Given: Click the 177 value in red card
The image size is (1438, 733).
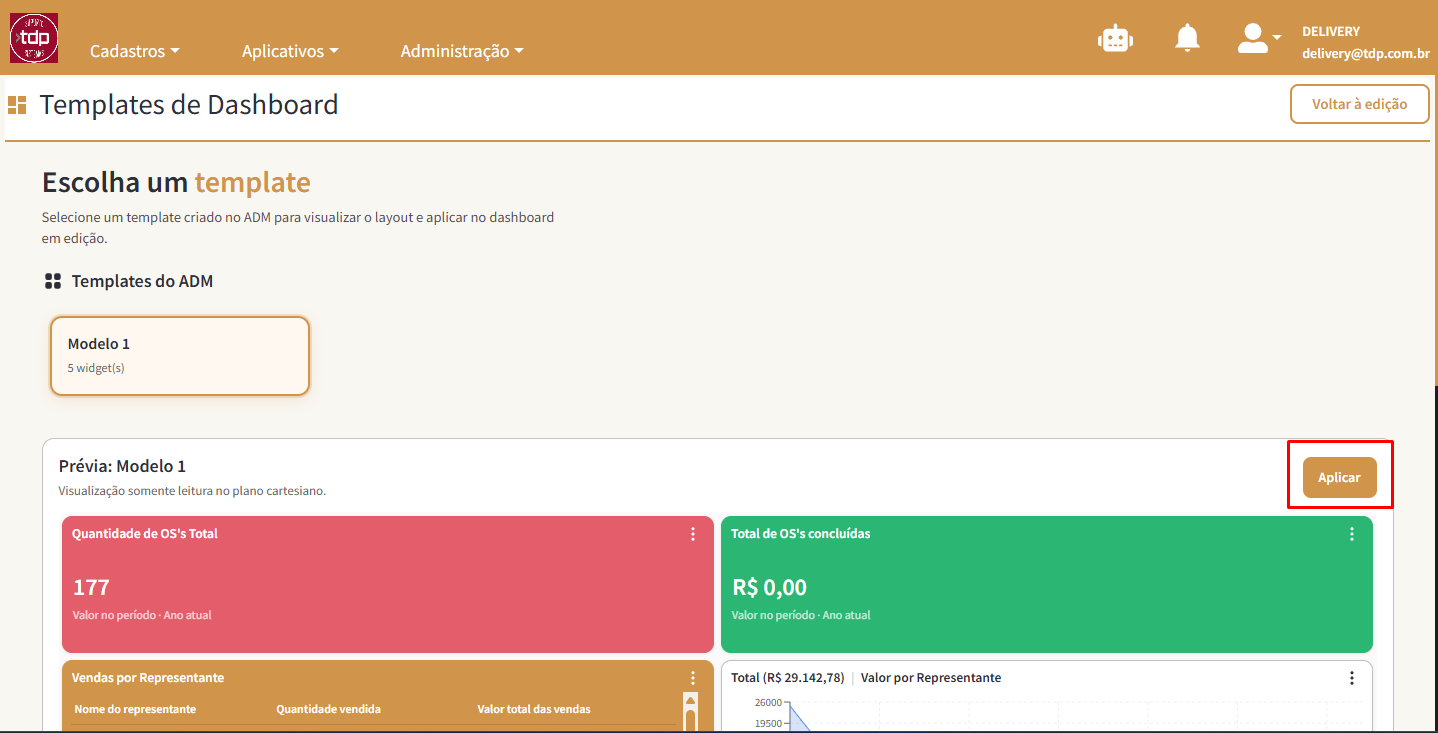Looking at the screenshot, I should click(x=91, y=587).
